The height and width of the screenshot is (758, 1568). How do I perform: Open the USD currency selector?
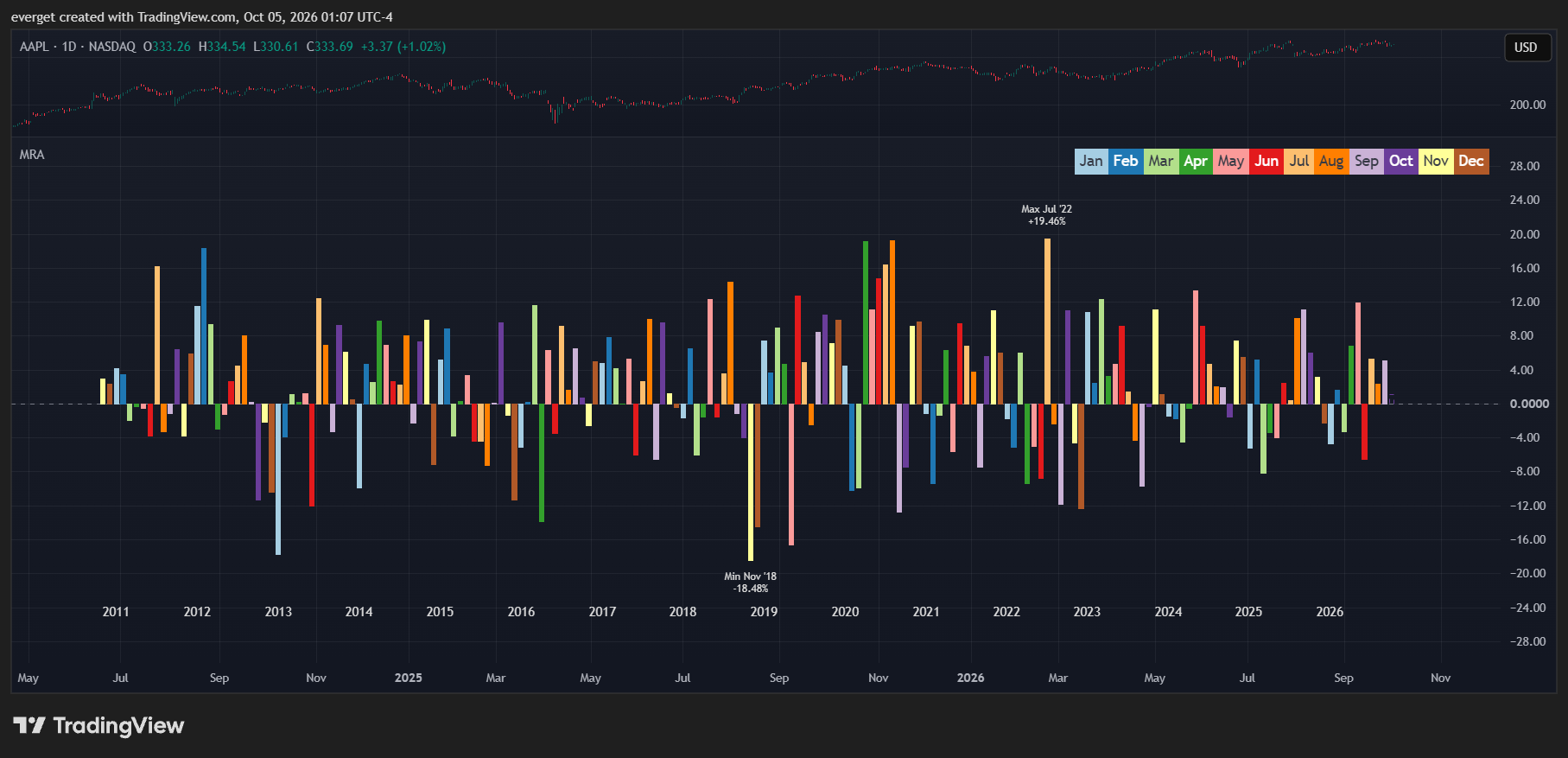[1526, 48]
